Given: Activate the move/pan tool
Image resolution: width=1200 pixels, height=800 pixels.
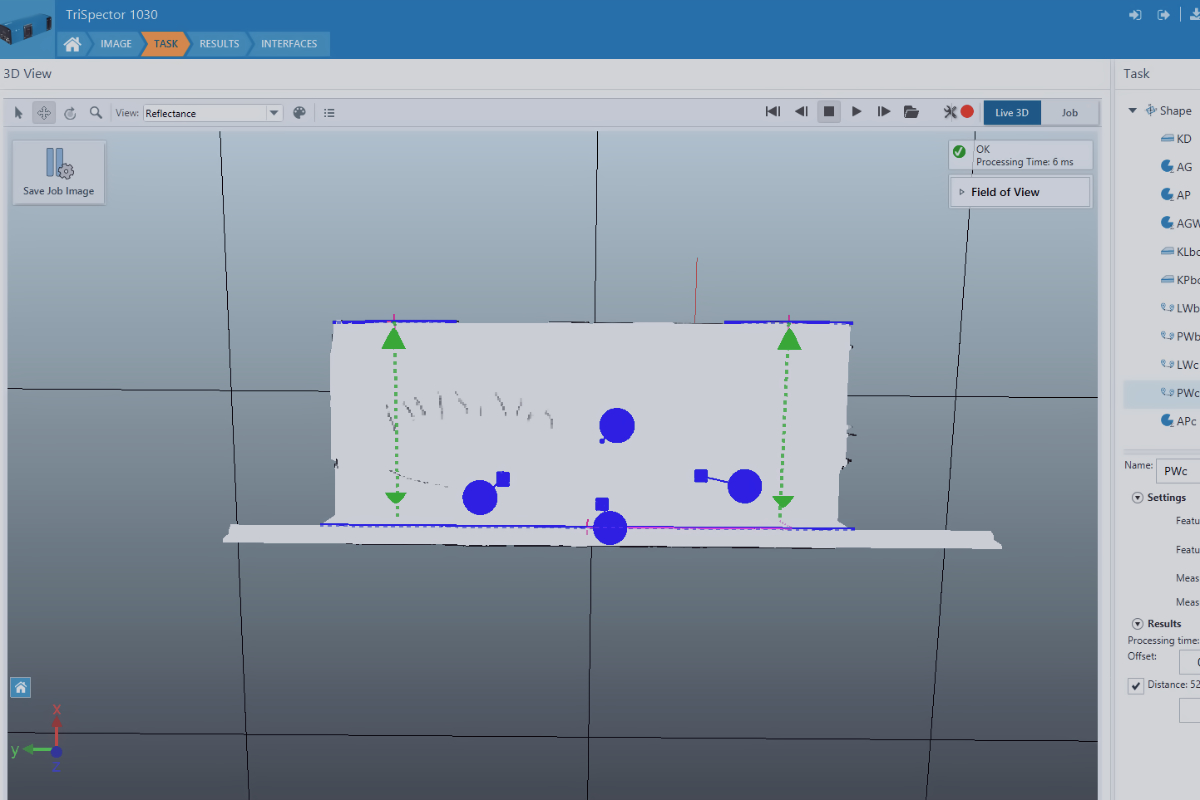Looking at the screenshot, I should tap(44, 113).
